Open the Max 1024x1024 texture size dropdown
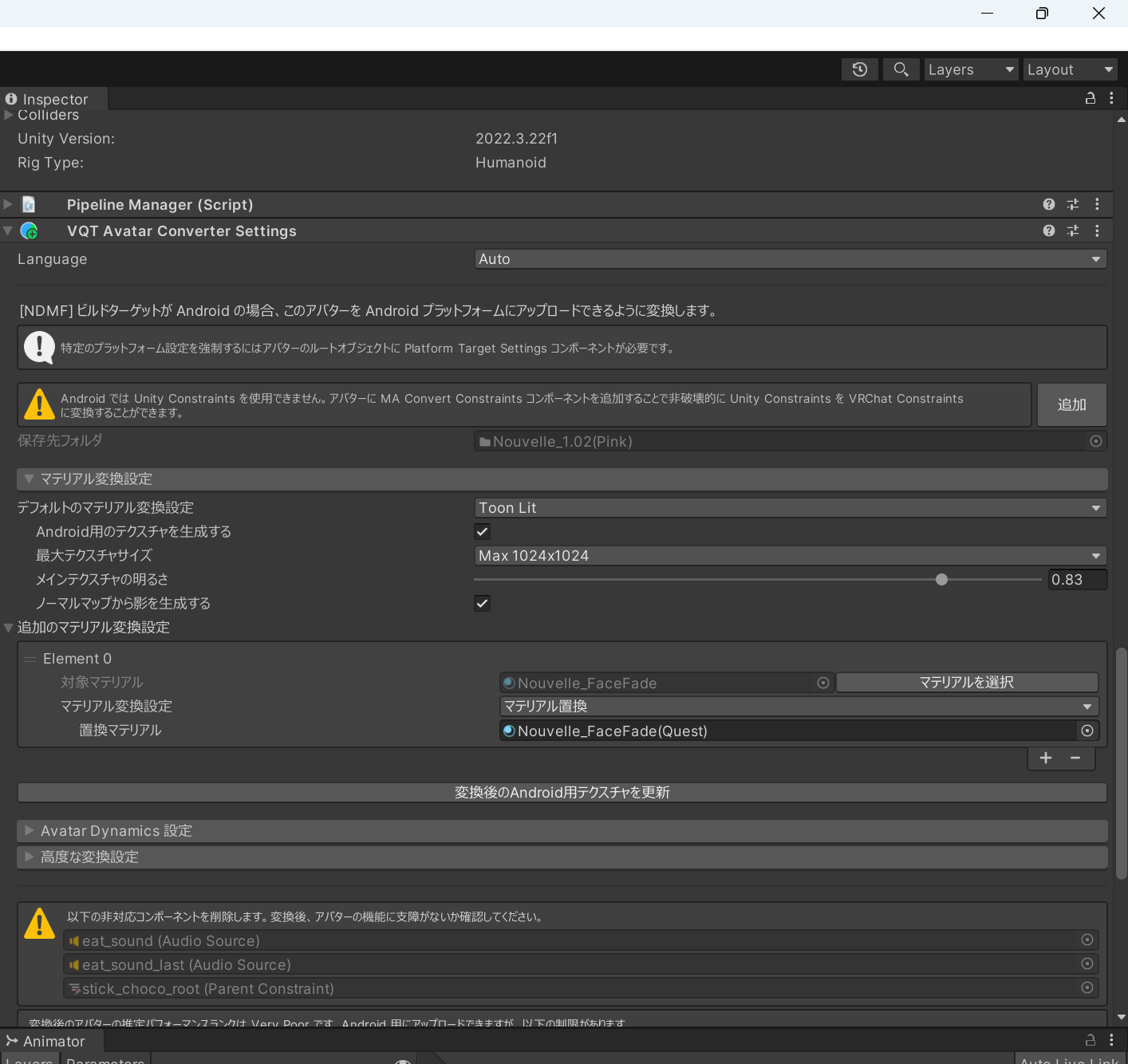 (790, 555)
